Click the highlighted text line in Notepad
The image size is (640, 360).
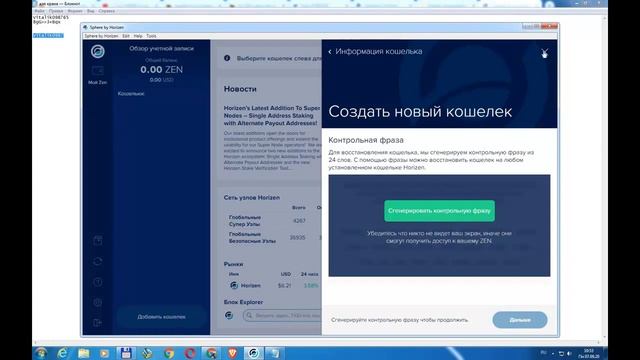[48, 36]
